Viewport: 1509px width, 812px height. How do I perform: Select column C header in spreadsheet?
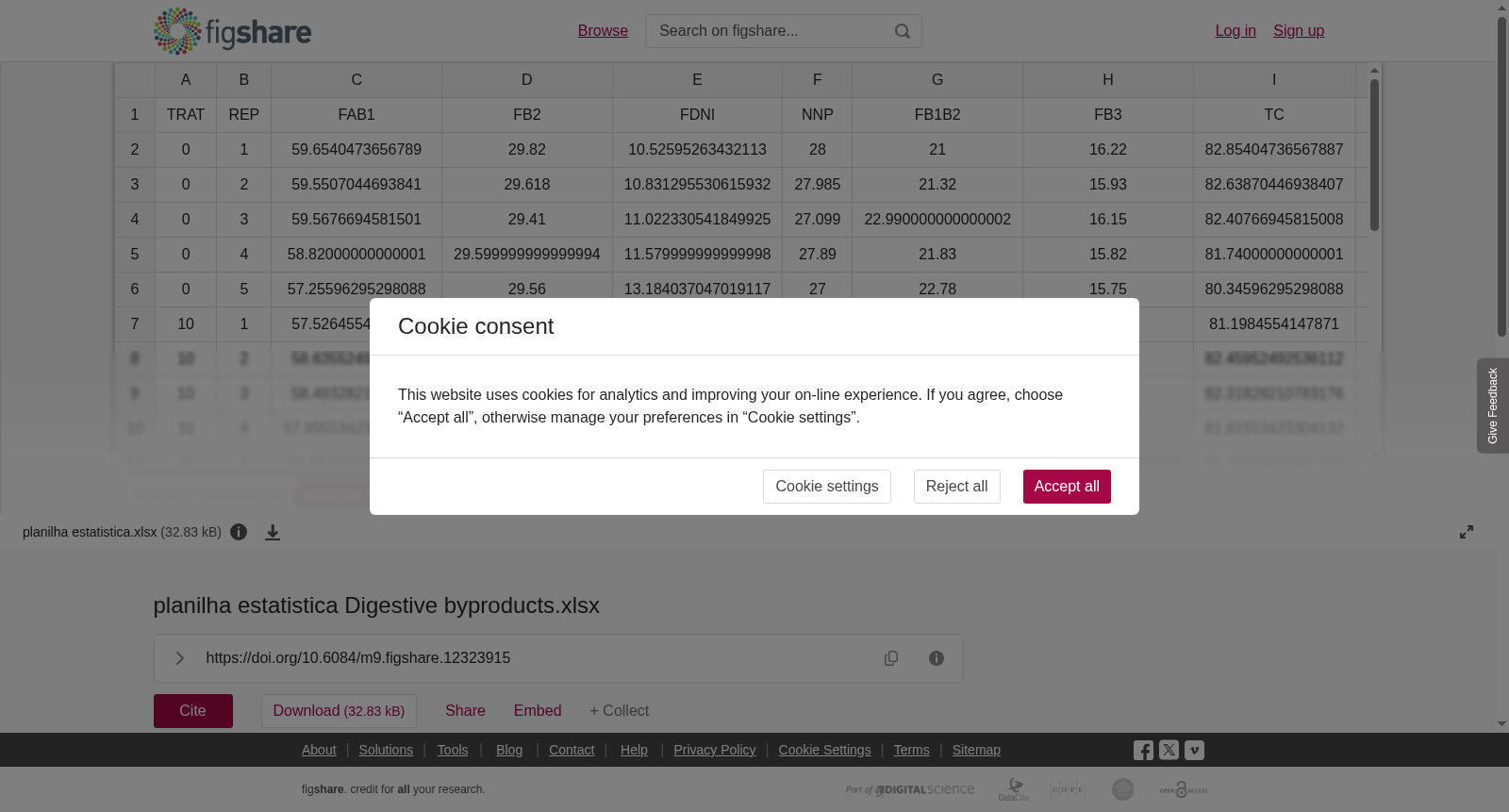(357, 80)
